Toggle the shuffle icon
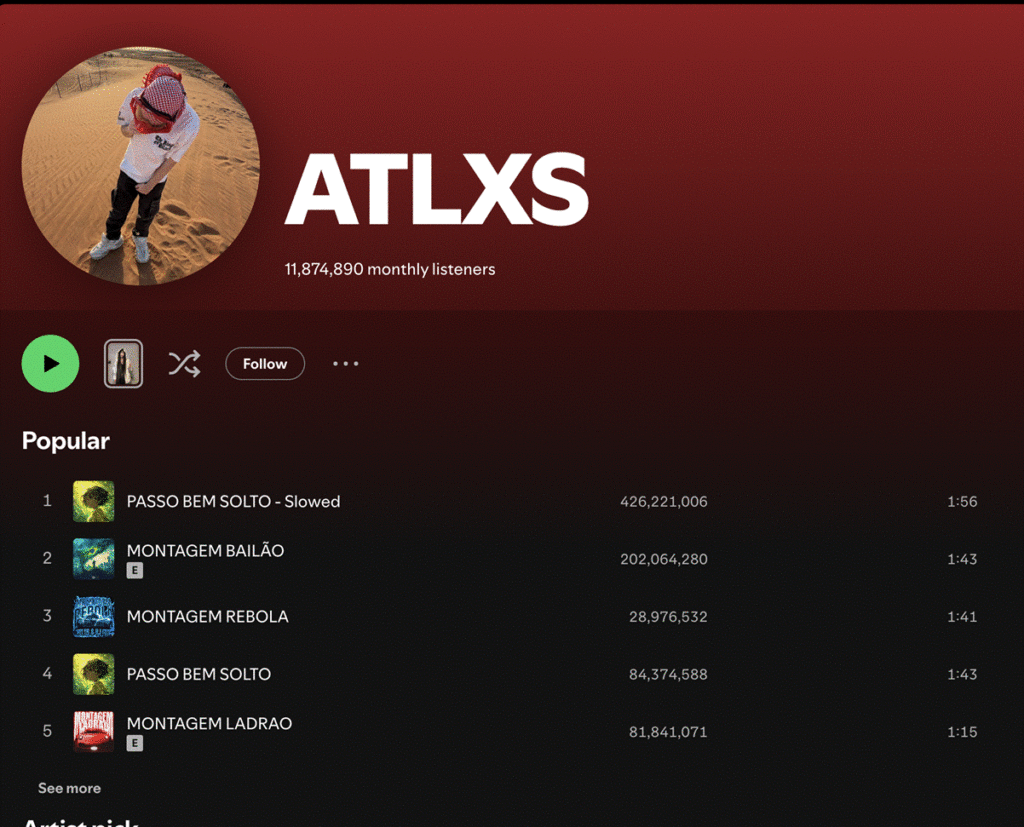Screen dimensions: 1024x827 (x=184, y=364)
